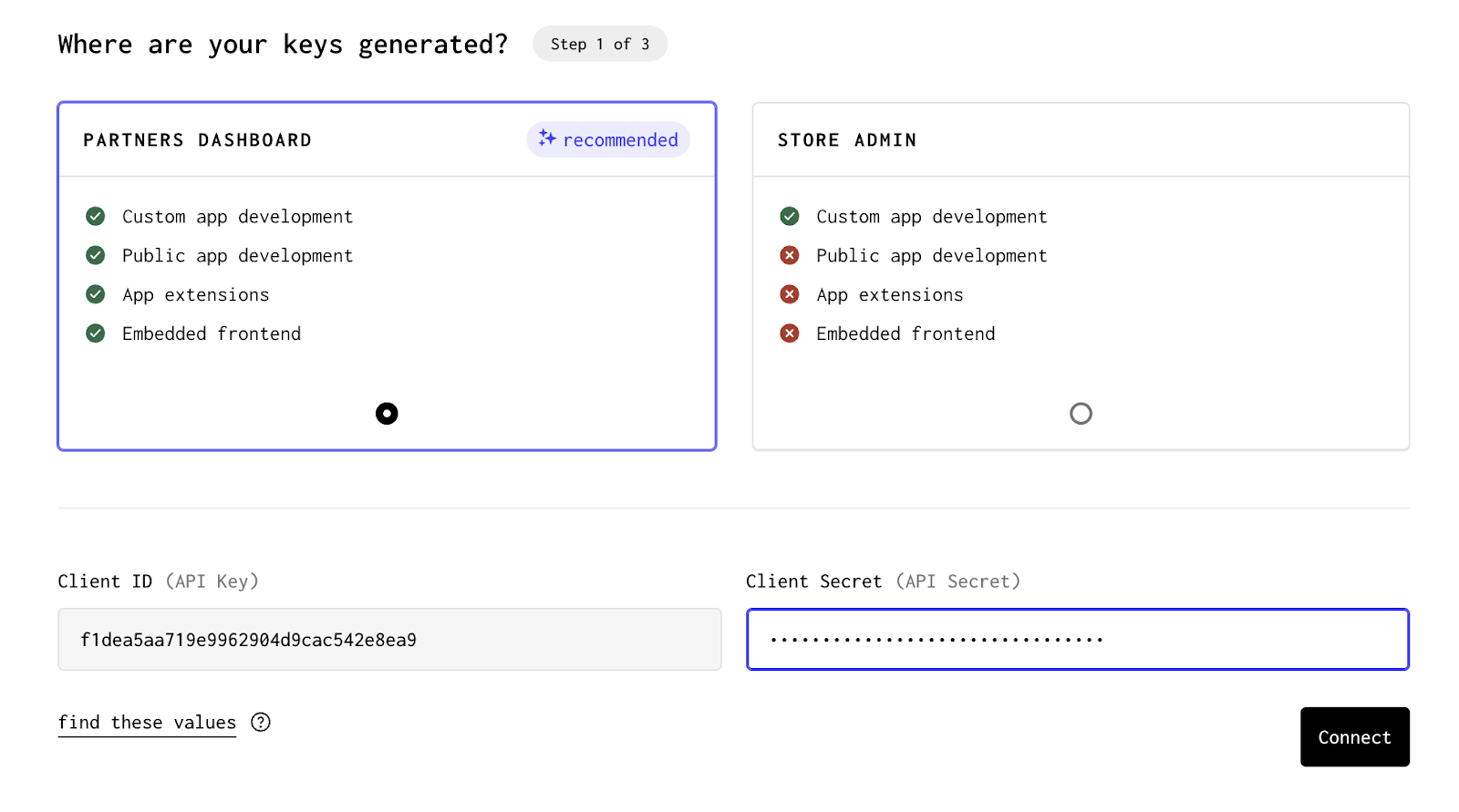
Task: Click 'Embedded frontend' text in Partners Dashboard
Action: (x=212, y=334)
